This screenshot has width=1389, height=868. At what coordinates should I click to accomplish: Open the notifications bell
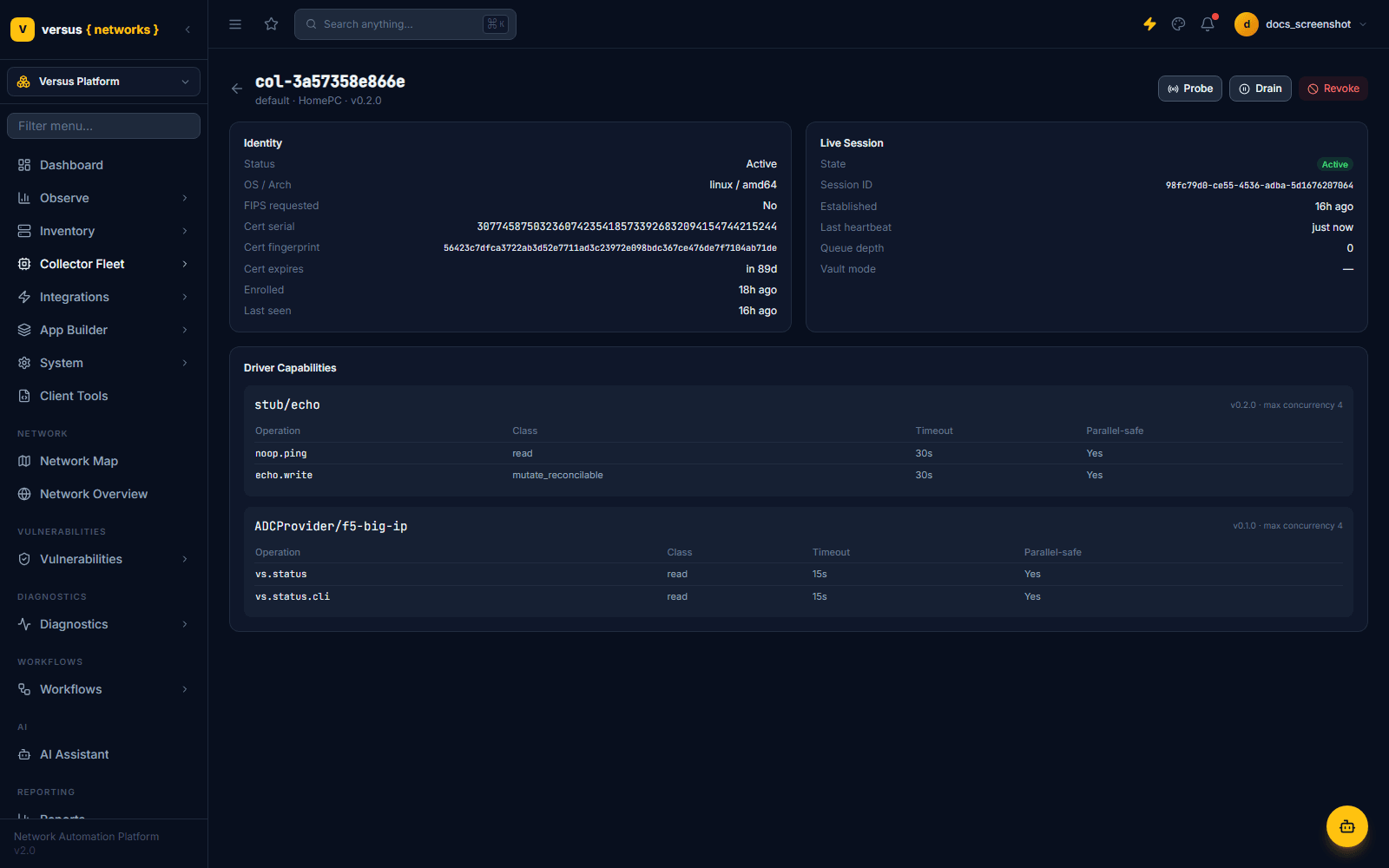[x=1208, y=24]
